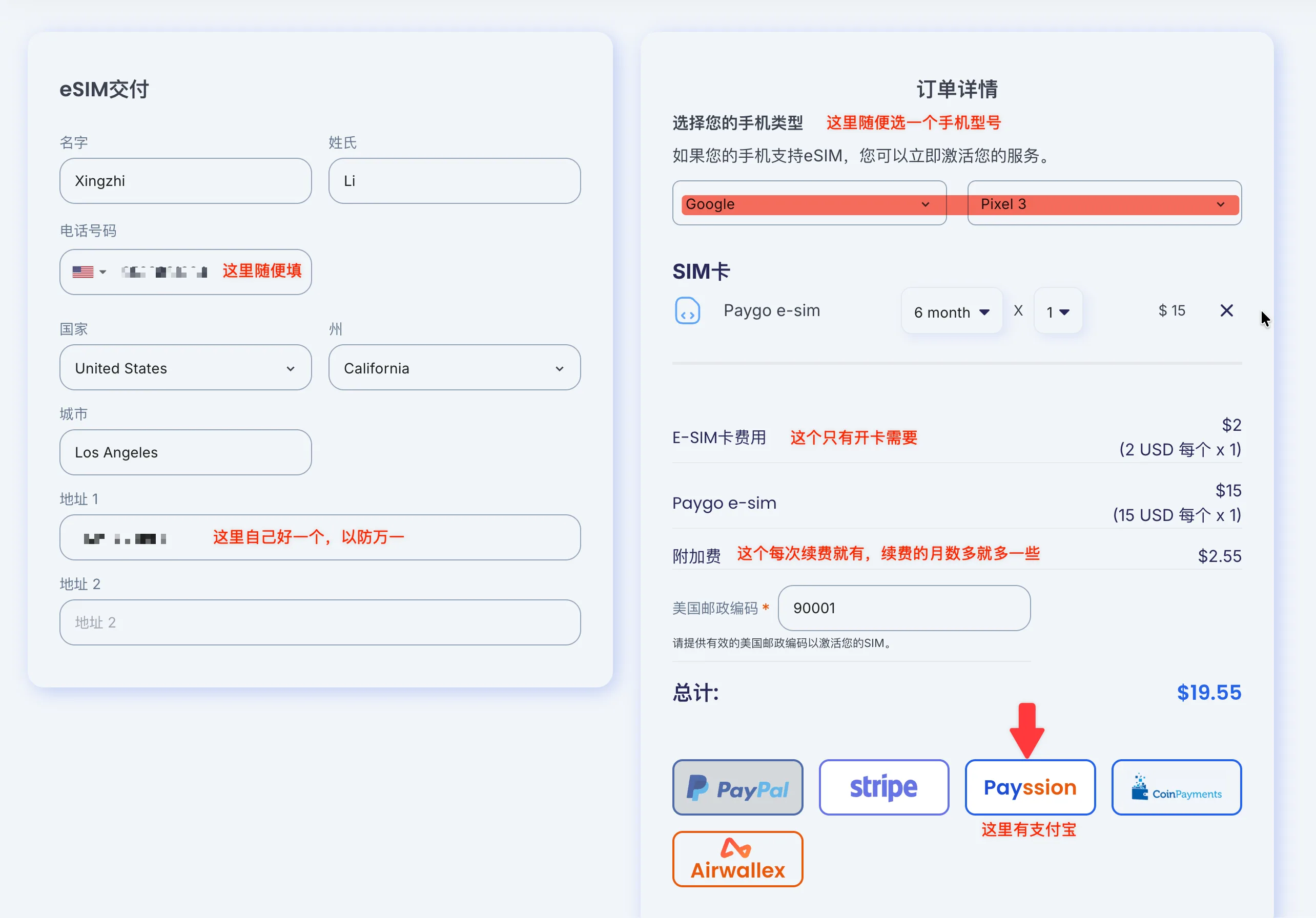1316x918 pixels.
Task: Pay using CoinPayments
Action: pyautogui.click(x=1176, y=787)
